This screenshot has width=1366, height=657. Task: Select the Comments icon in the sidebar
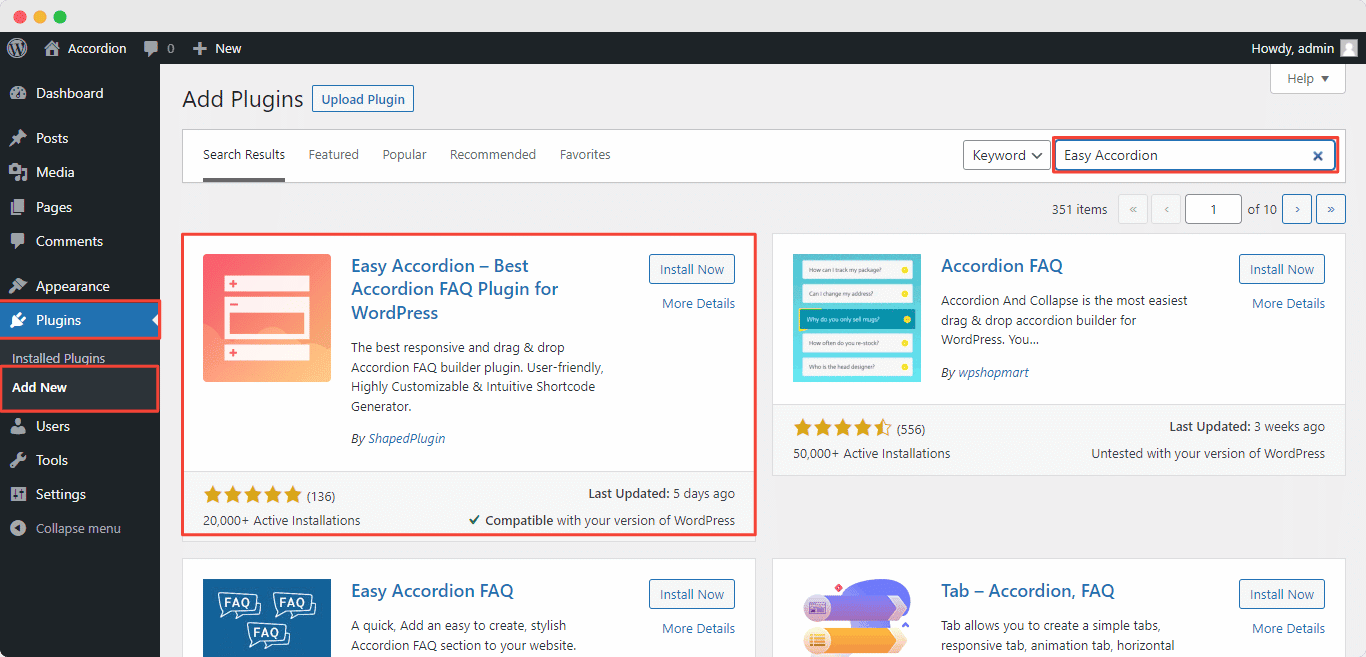click(22, 241)
